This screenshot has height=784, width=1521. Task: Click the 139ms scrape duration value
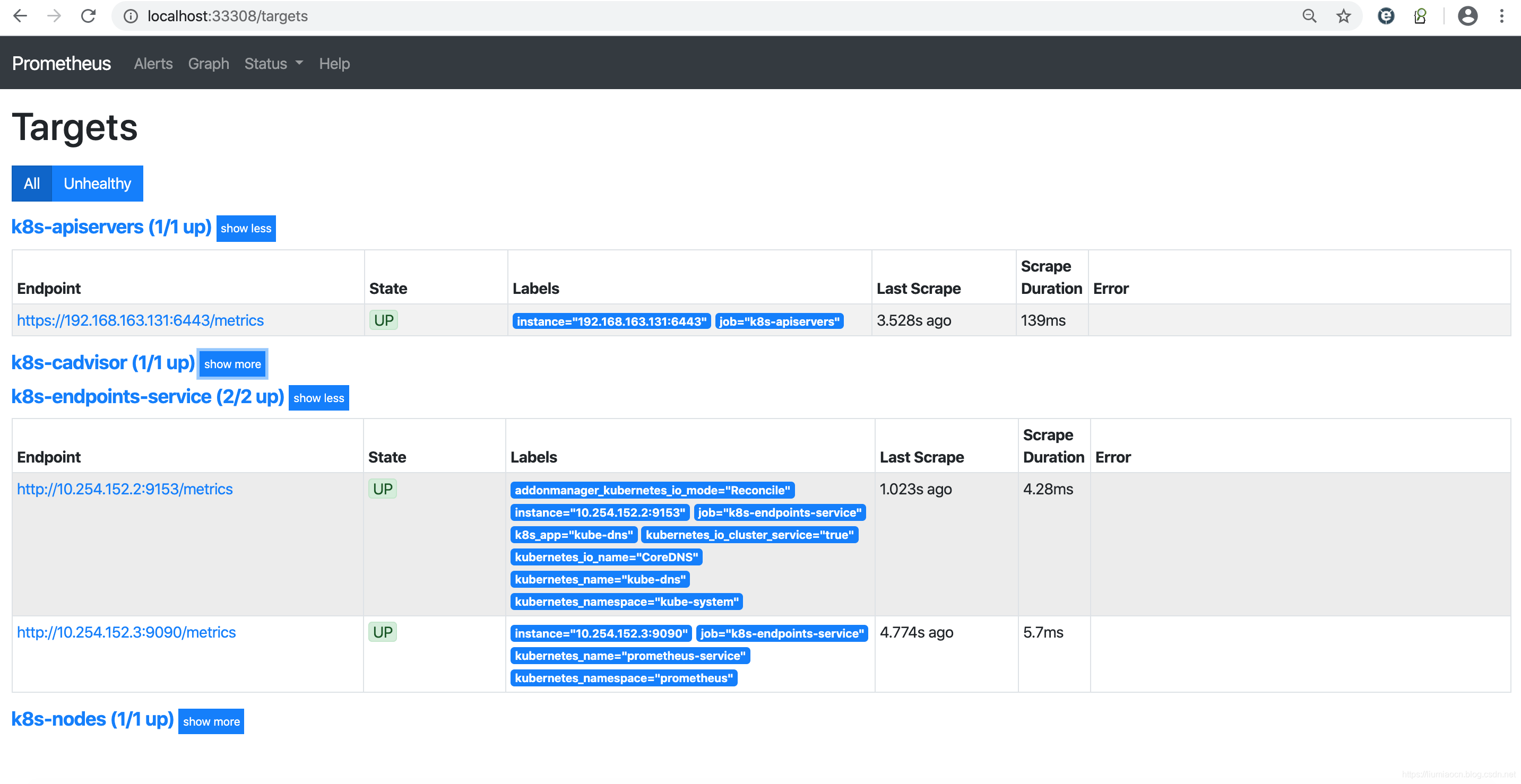(1043, 320)
